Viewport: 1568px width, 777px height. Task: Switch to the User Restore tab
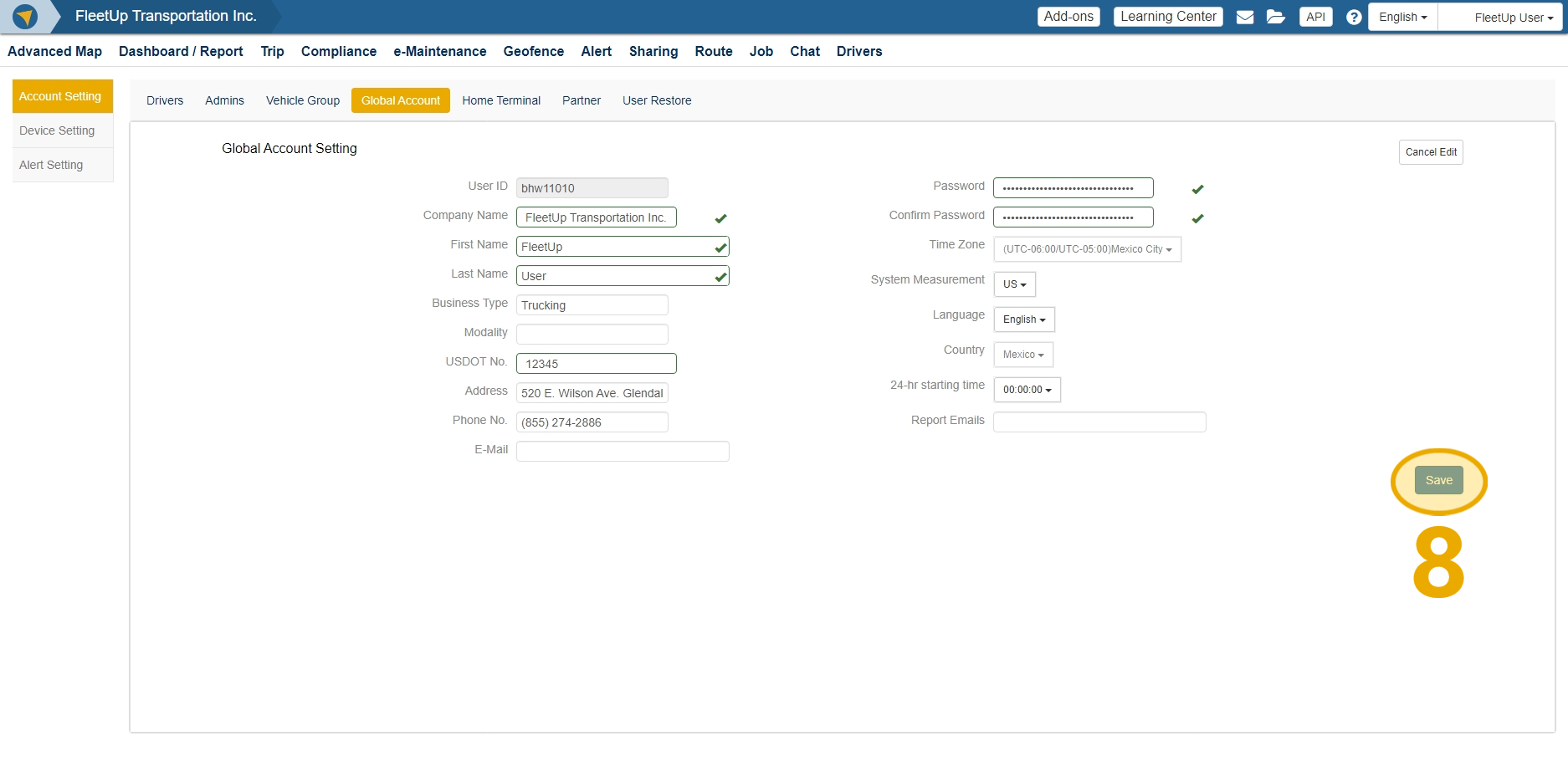pyautogui.click(x=657, y=100)
